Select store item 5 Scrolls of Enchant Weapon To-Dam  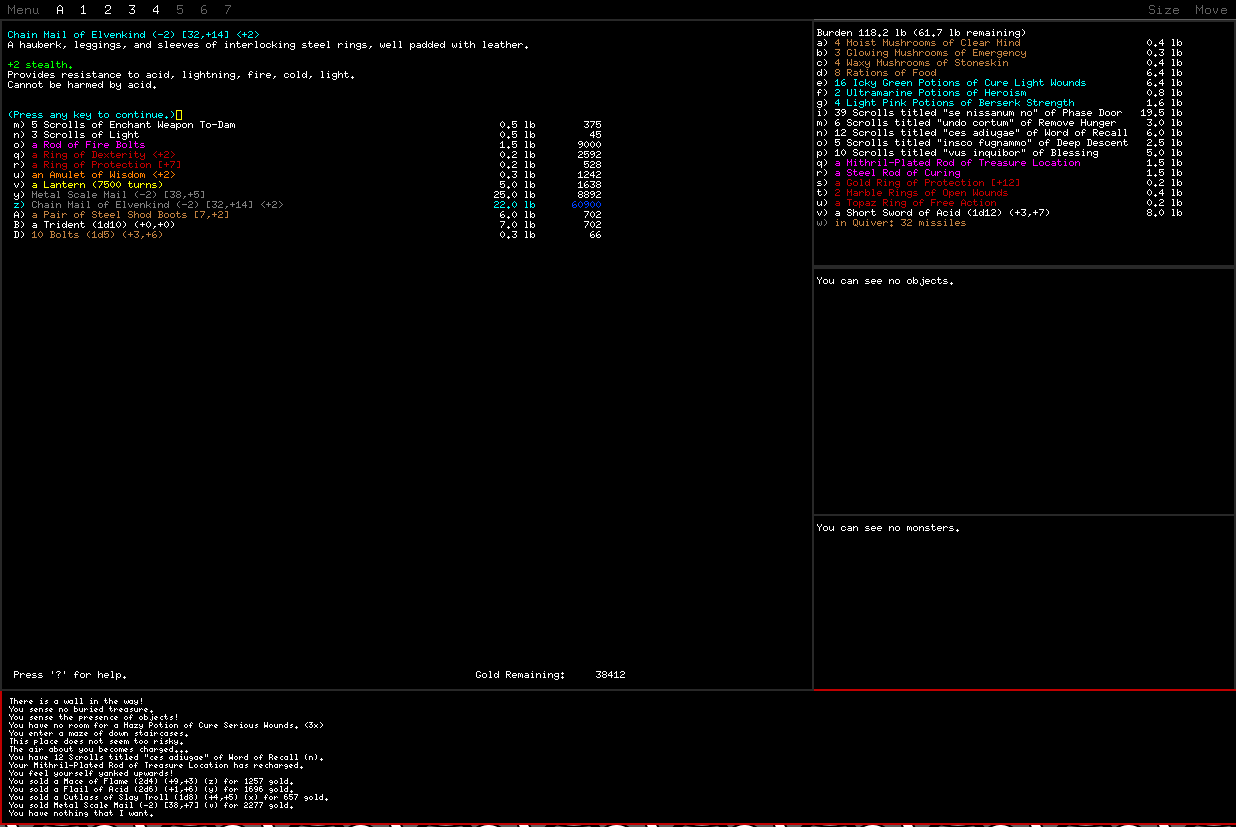point(307,125)
